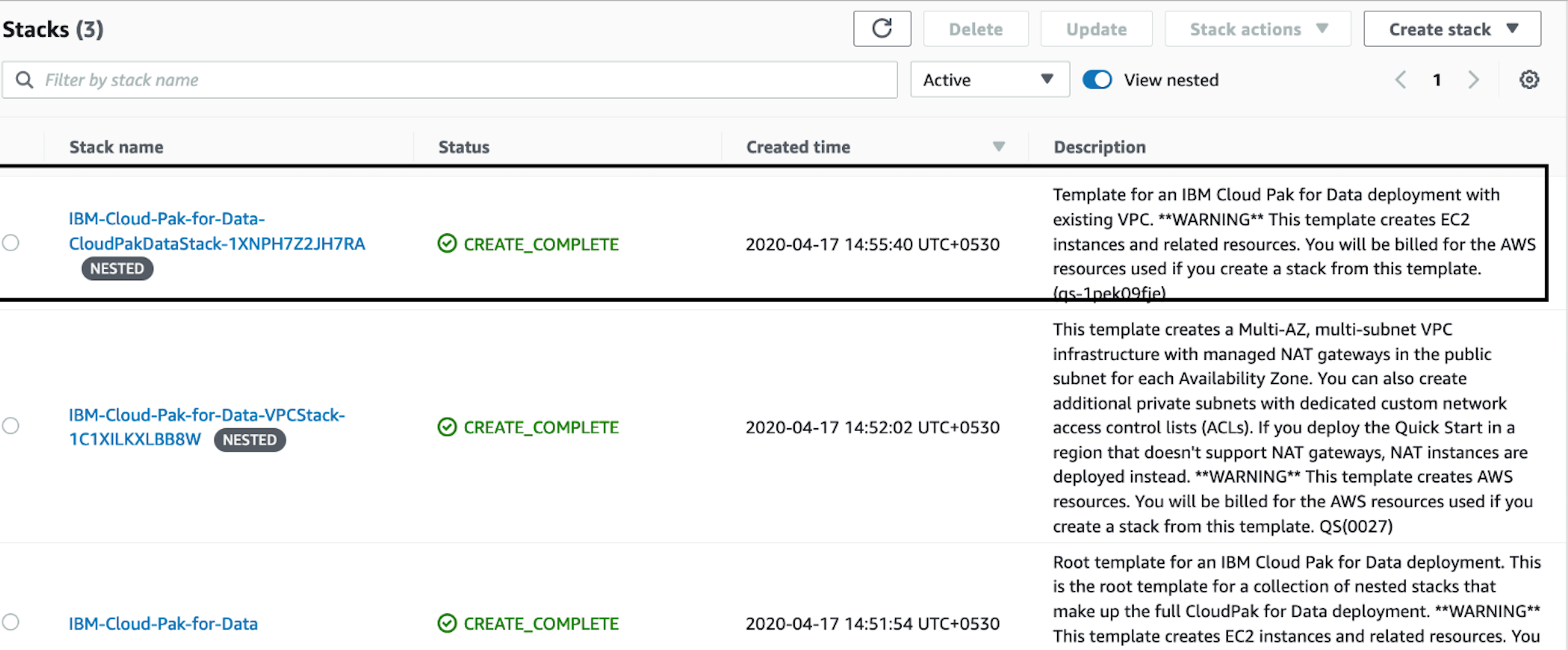This screenshot has width=1568, height=650.
Task: Click the description starting 'Root template for an IBM'
Action: (x=1296, y=599)
